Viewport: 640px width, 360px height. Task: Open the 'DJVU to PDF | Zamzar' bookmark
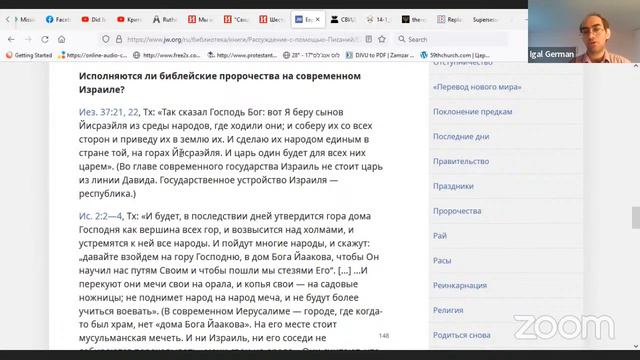coord(380,55)
